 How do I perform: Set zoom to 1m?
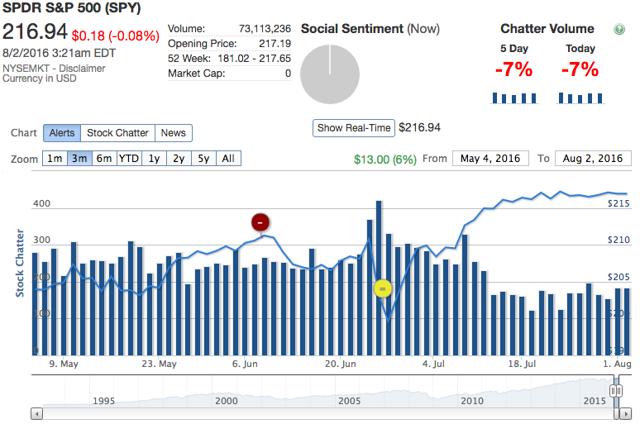[x=55, y=158]
